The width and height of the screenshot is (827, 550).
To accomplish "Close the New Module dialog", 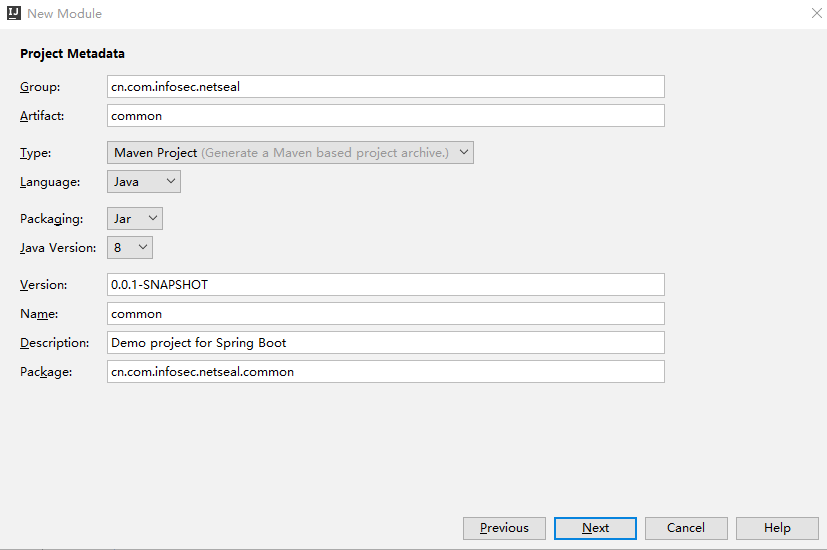I will tap(816, 13).
